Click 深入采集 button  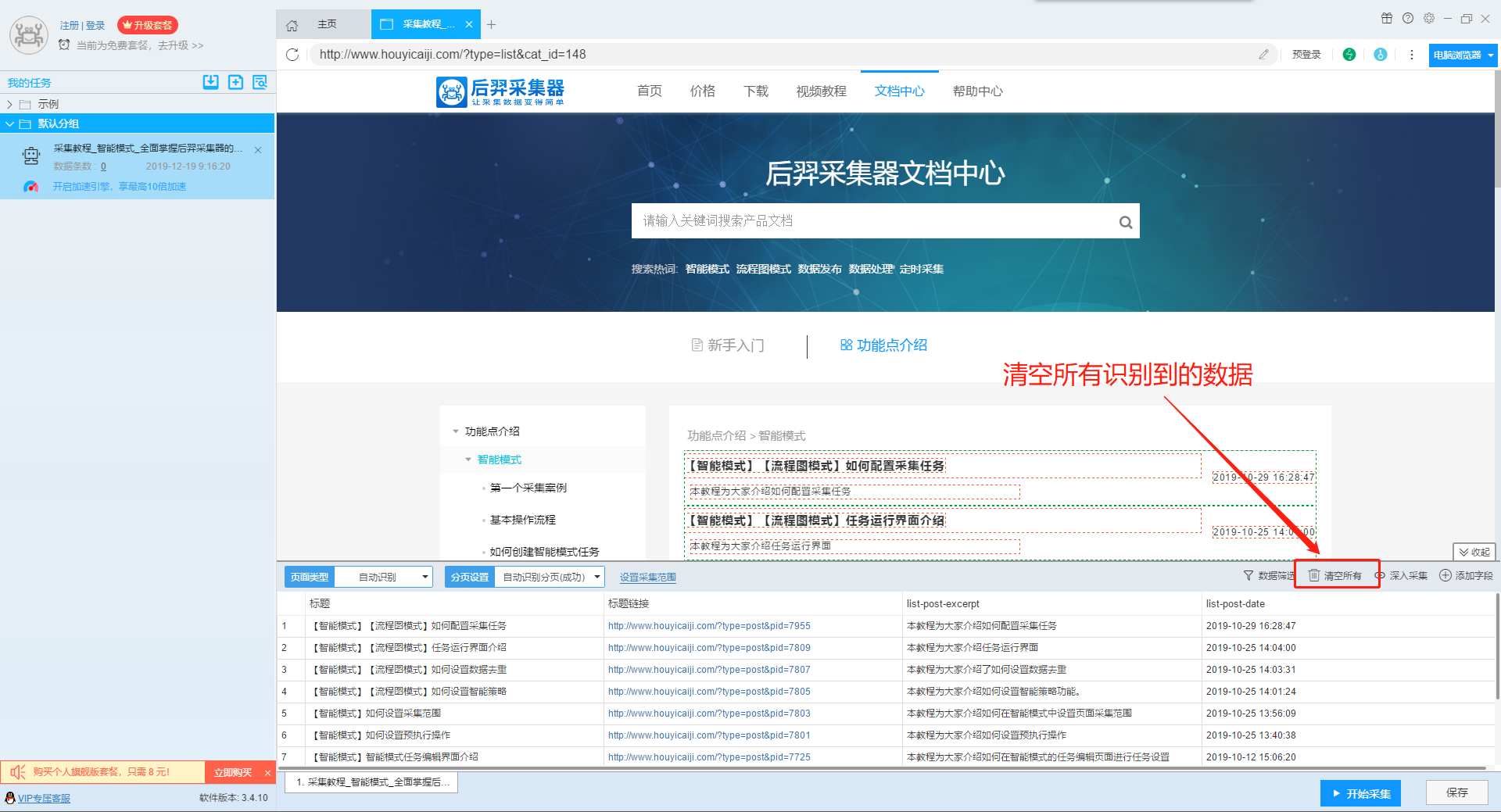(x=1402, y=576)
